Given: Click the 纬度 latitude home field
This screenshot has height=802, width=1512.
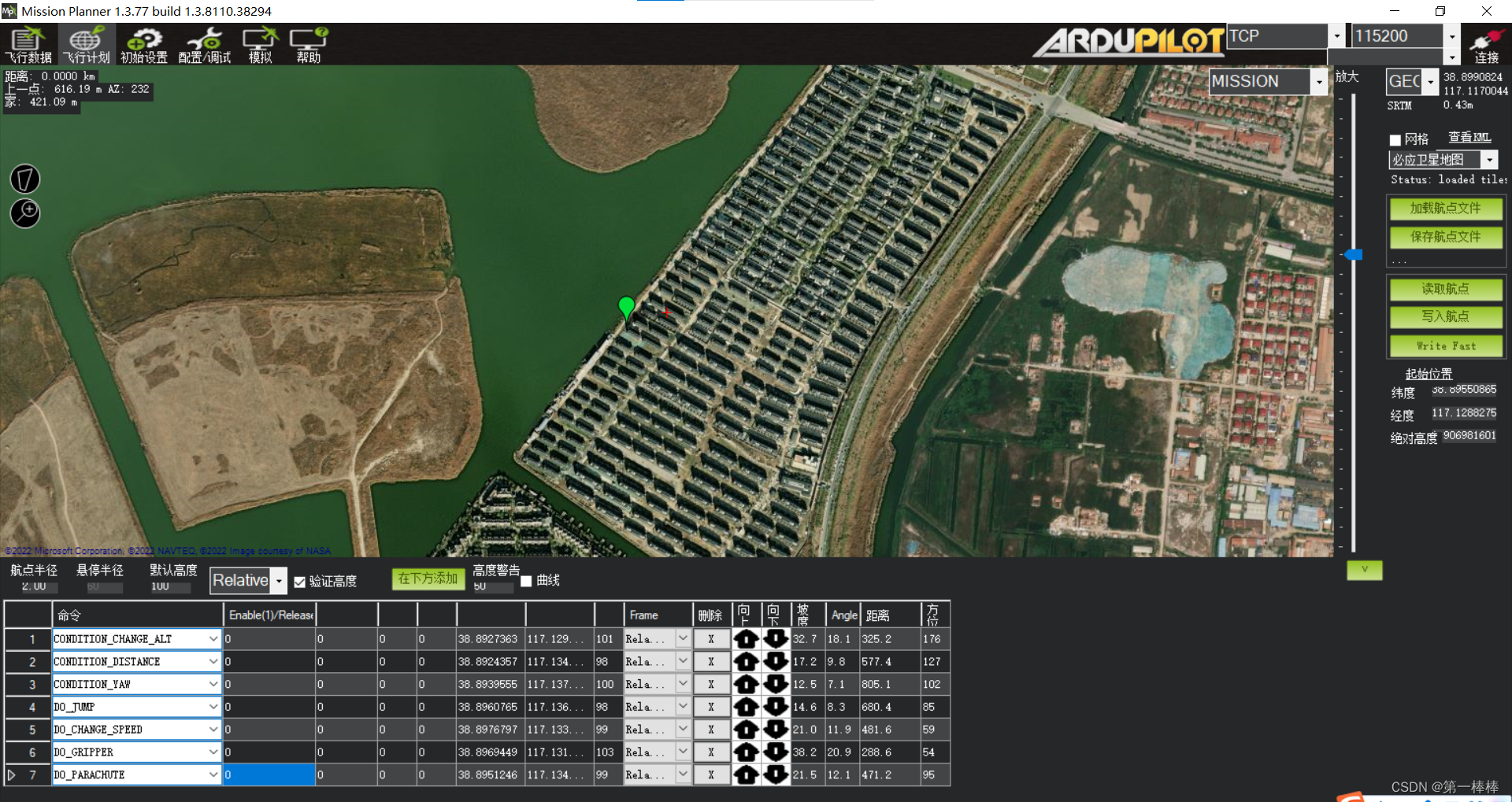Looking at the screenshot, I should (x=1464, y=390).
